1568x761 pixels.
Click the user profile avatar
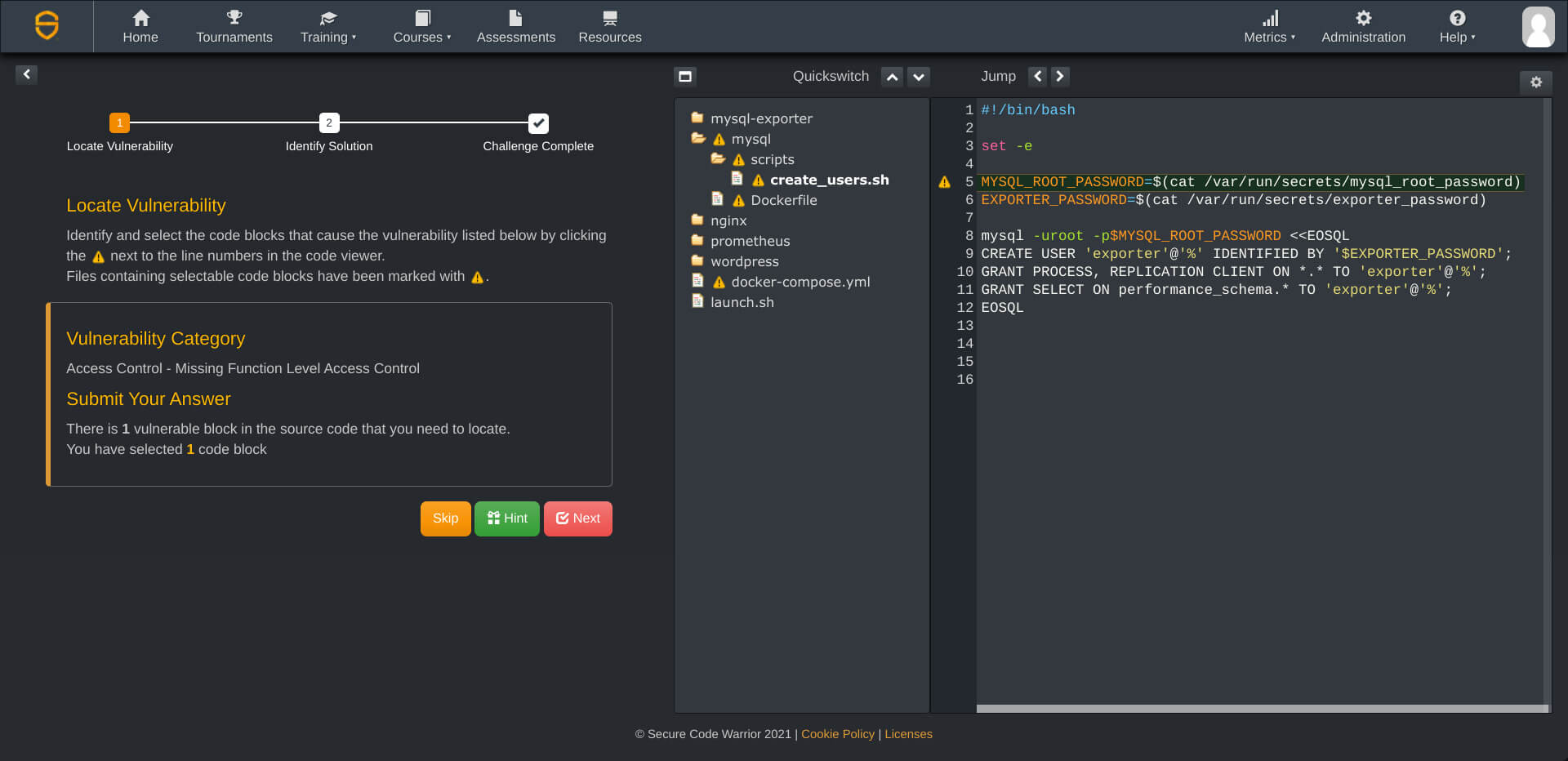click(1538, 27)
